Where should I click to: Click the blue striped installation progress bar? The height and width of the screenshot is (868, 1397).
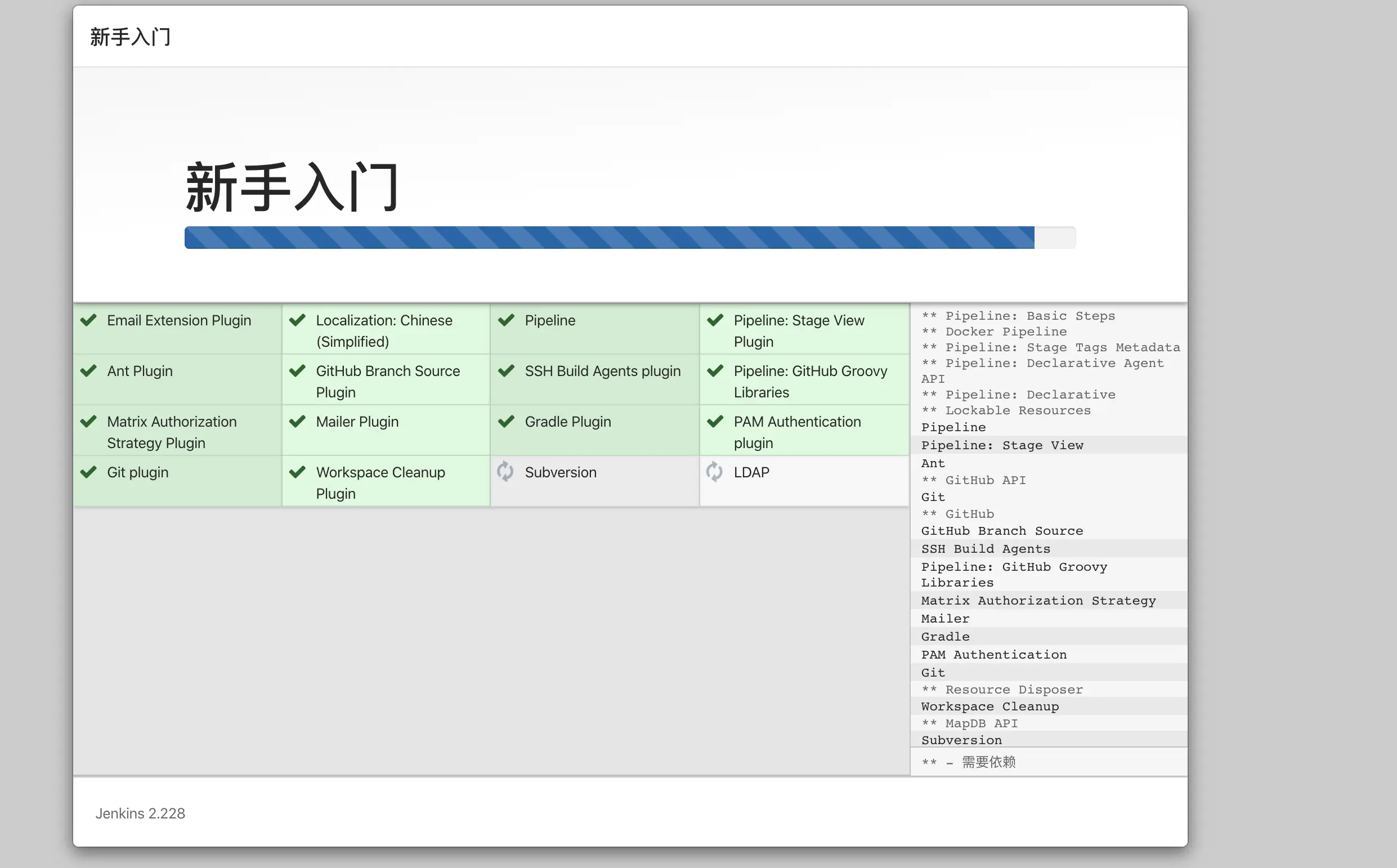pos(608,238)
